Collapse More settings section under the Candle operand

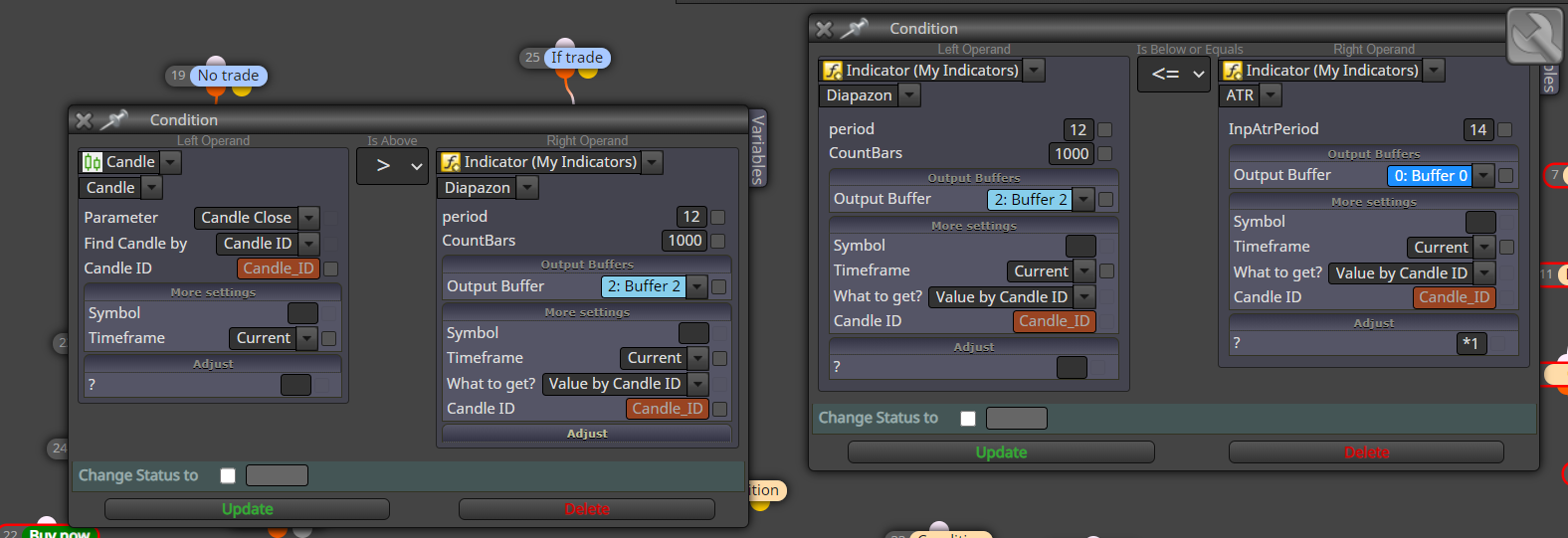(213, 292)
